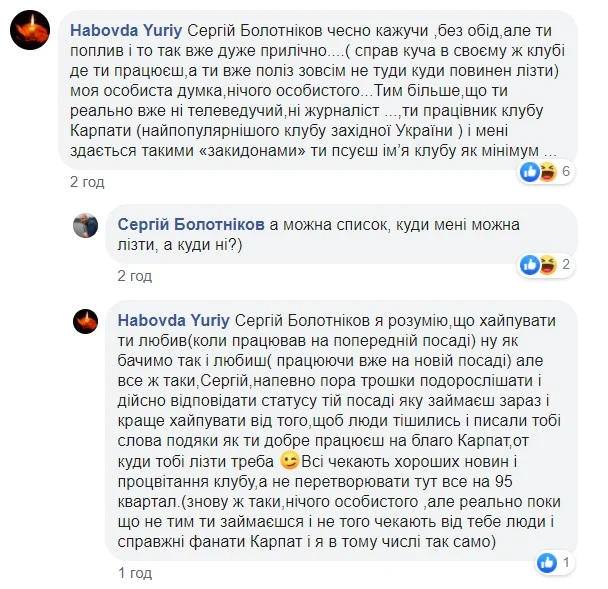Open reaction count 6 on the top comment
This screenshot has width=608, height=589.
coord(566,172)
